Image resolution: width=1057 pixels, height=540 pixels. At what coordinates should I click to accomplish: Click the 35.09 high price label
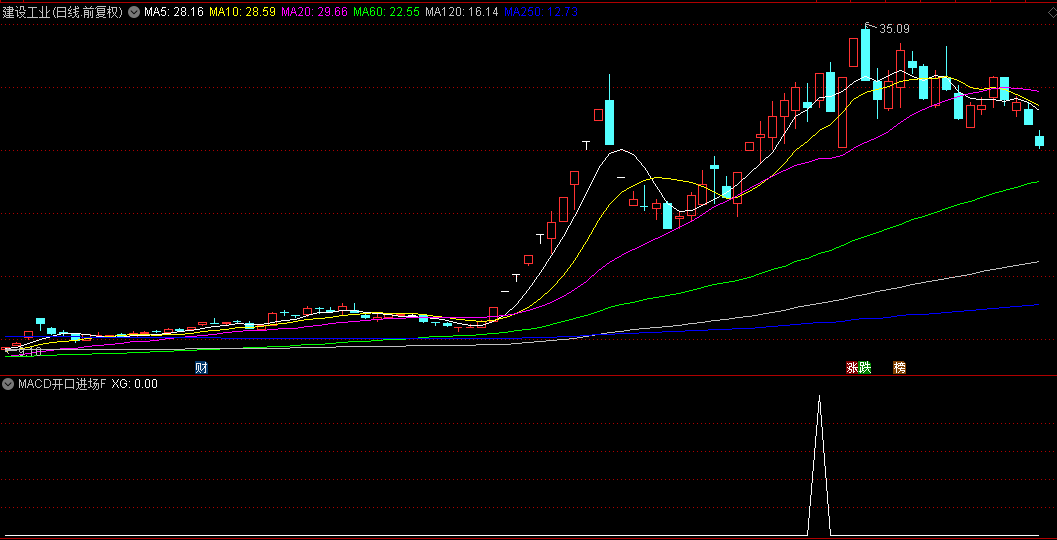click(894, 29)
